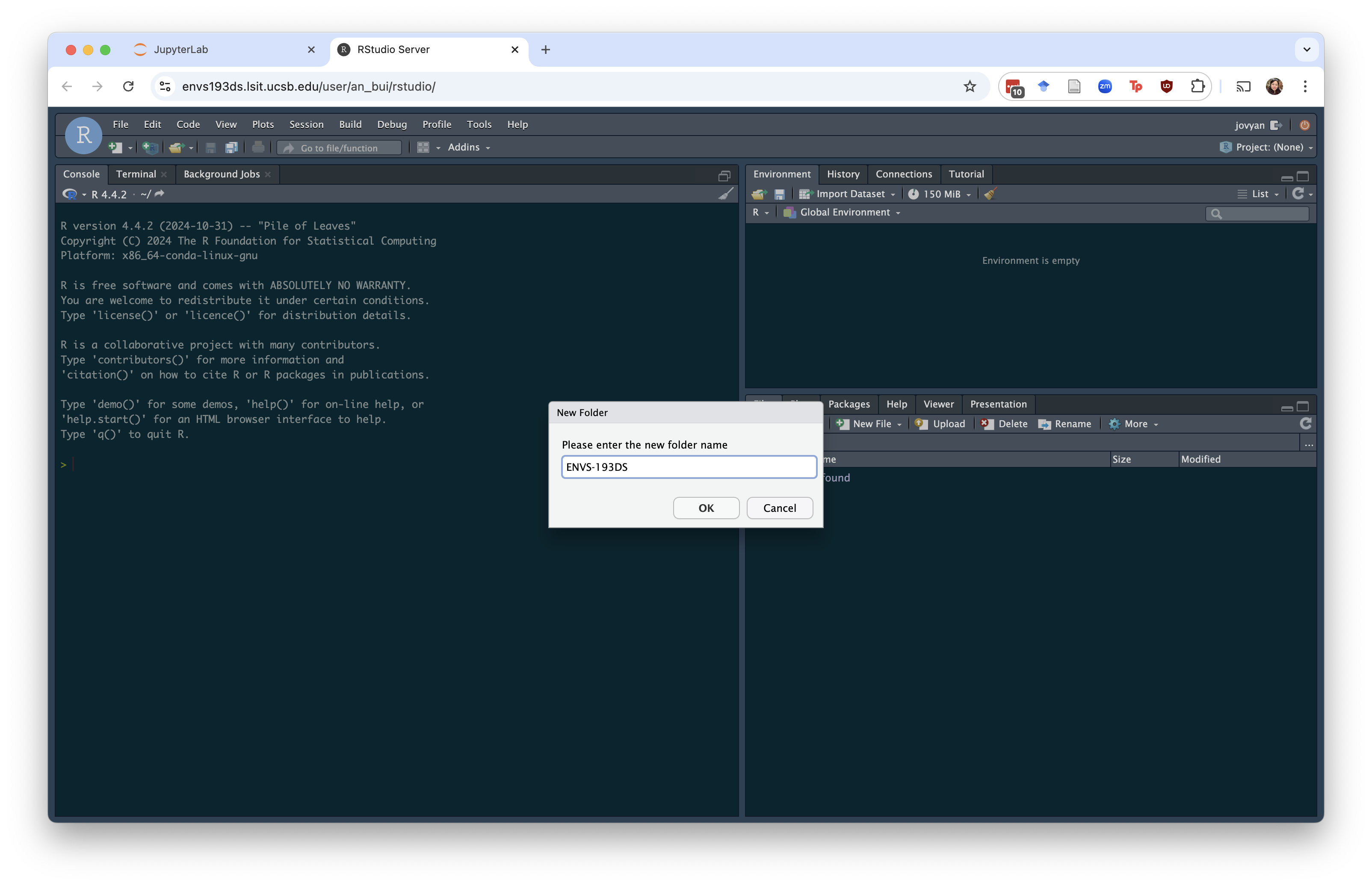Viewport: 1372px width, 886px height.
Task: Click the load workspace icon in Environment
Action: pyautogui.click(x=759, y=195)
